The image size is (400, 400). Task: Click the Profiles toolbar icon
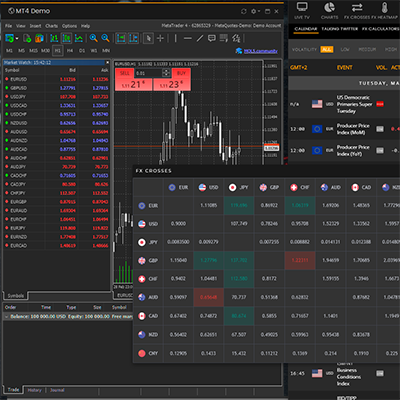(27, 38)
